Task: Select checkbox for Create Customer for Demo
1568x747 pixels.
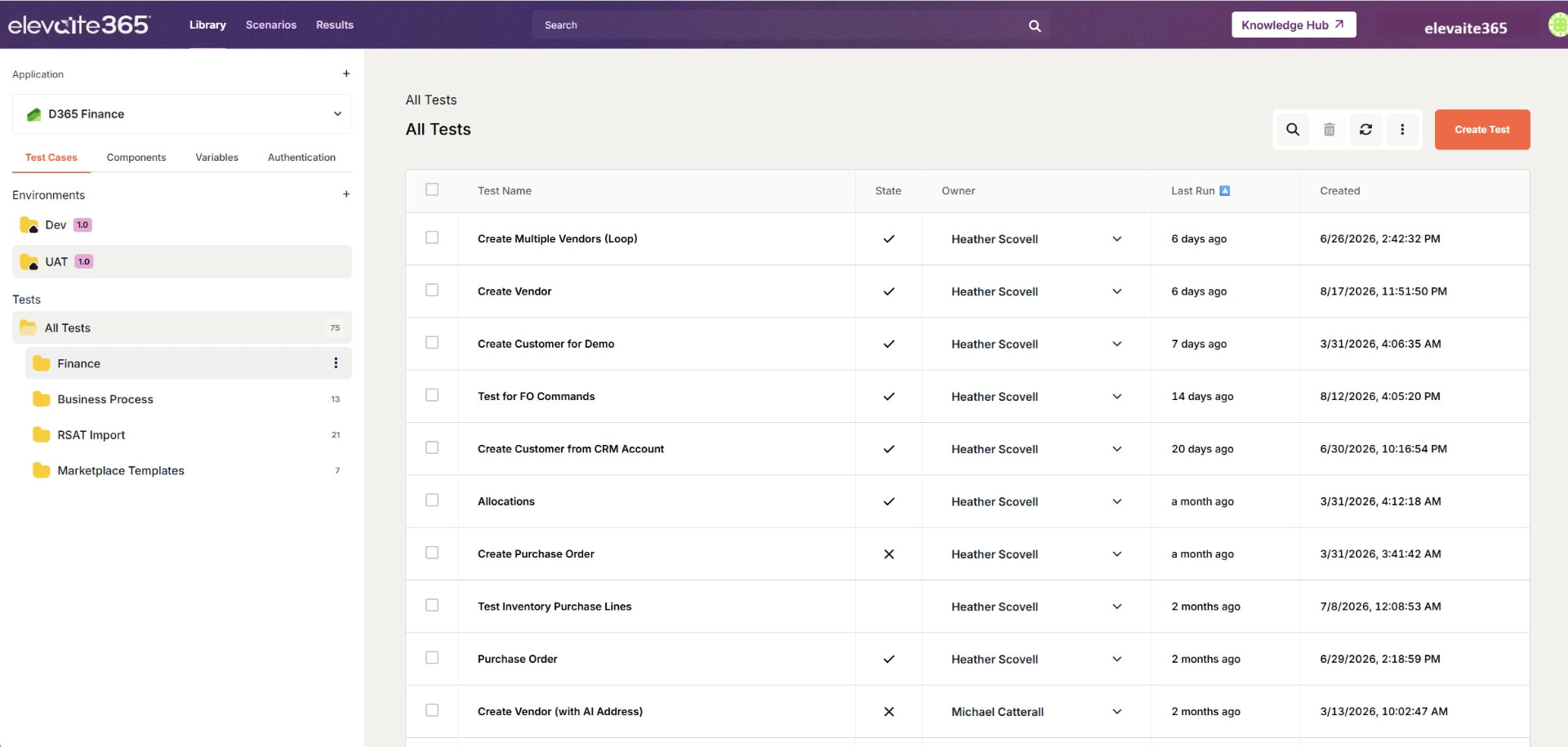Action: point(432,343)
